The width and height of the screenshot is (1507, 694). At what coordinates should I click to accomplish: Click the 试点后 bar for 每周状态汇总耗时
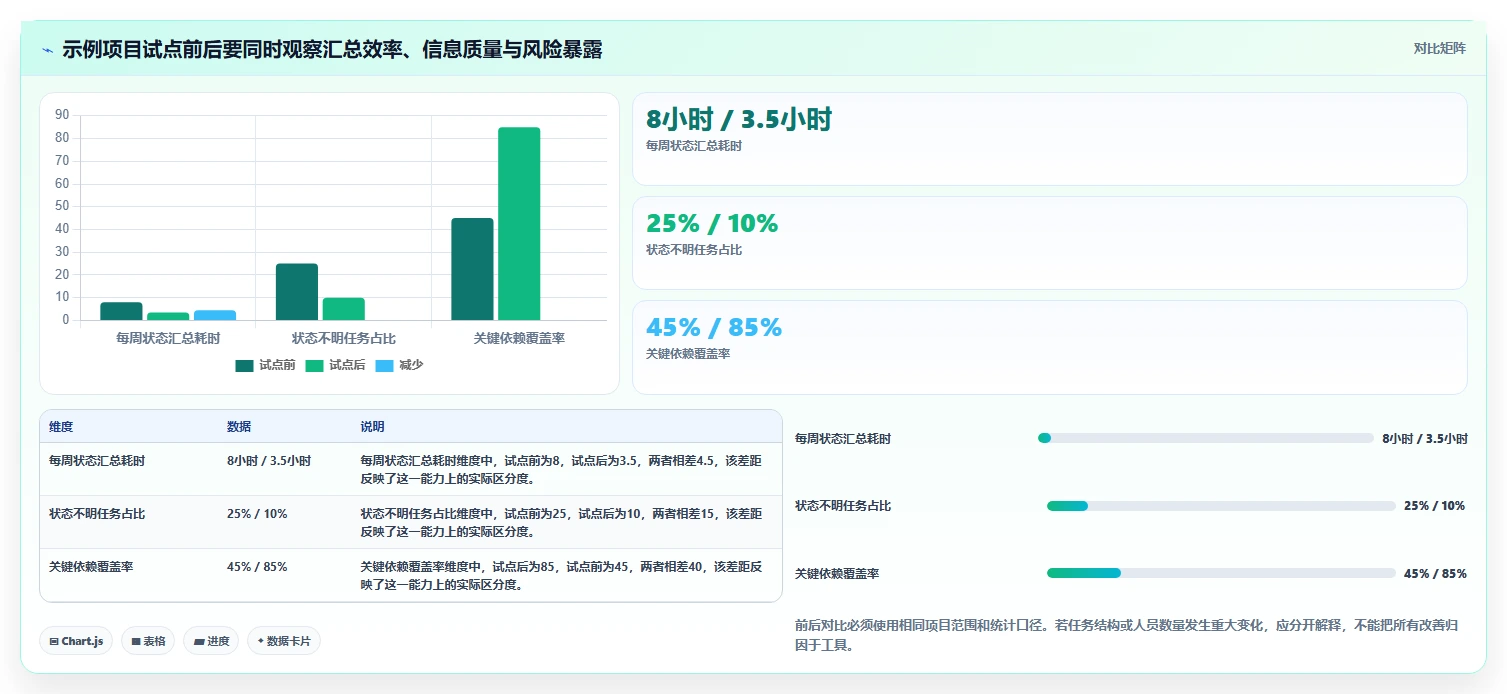pyautogui.click(x=168, y=316)
